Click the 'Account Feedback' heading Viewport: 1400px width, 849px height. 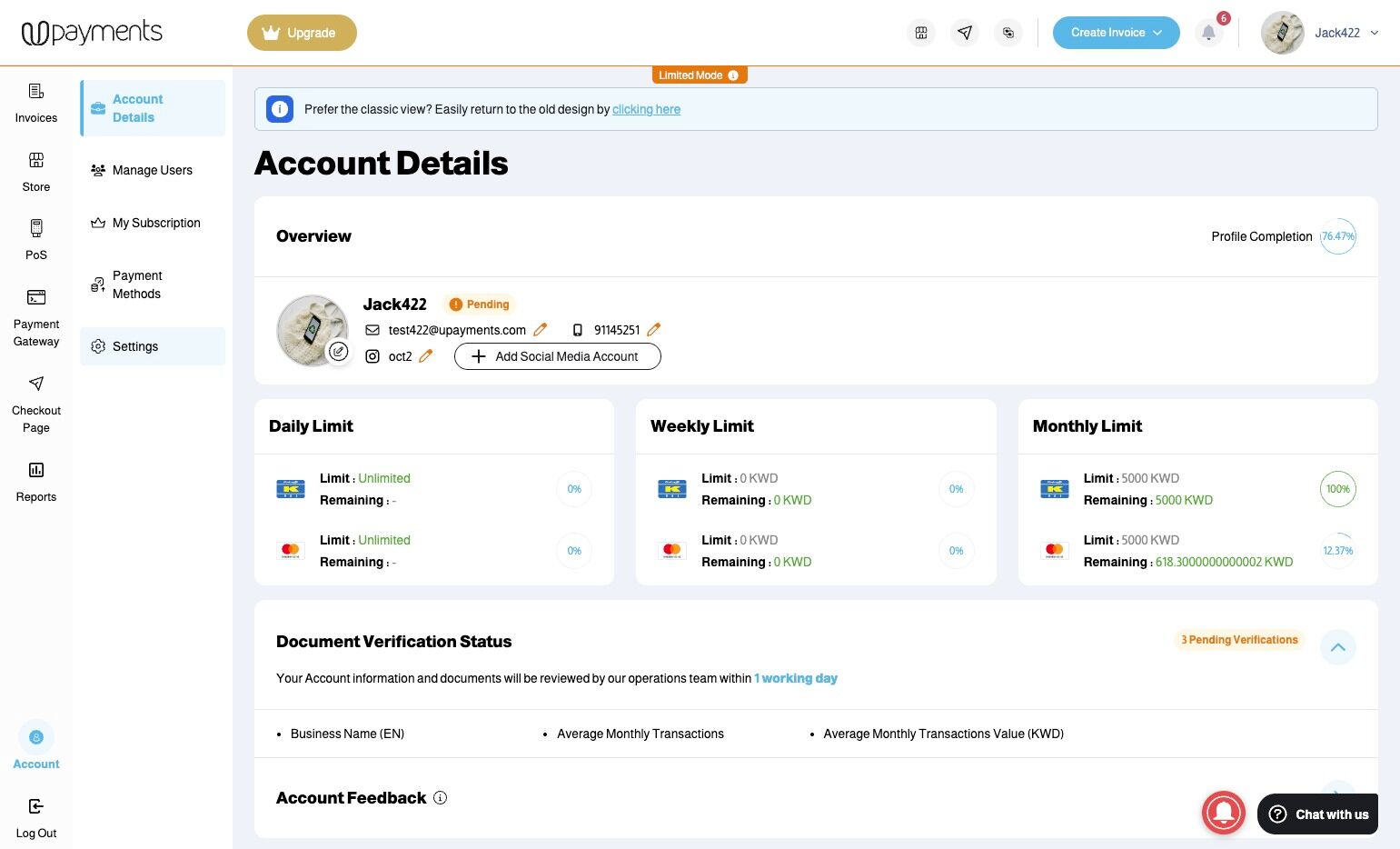tap(351, 798)
